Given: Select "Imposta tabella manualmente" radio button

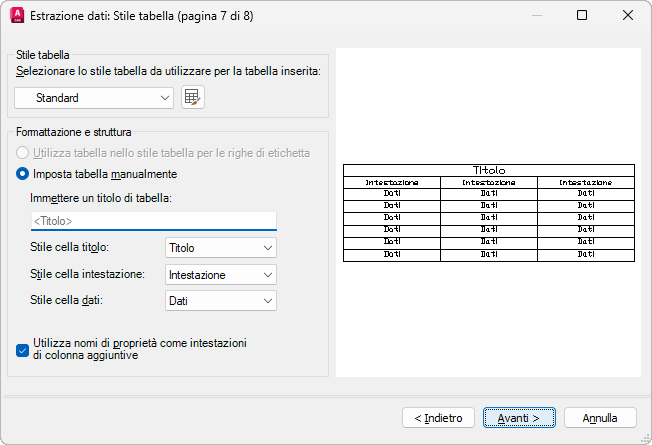Looking at the screenshot, I should tap(24, 174).
